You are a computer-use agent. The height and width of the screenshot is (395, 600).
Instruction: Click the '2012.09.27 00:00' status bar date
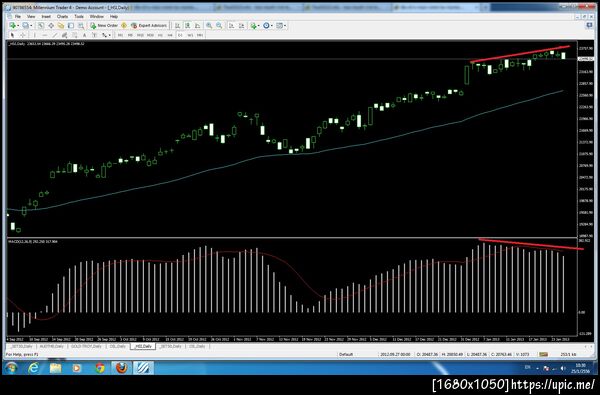[395, 354]
